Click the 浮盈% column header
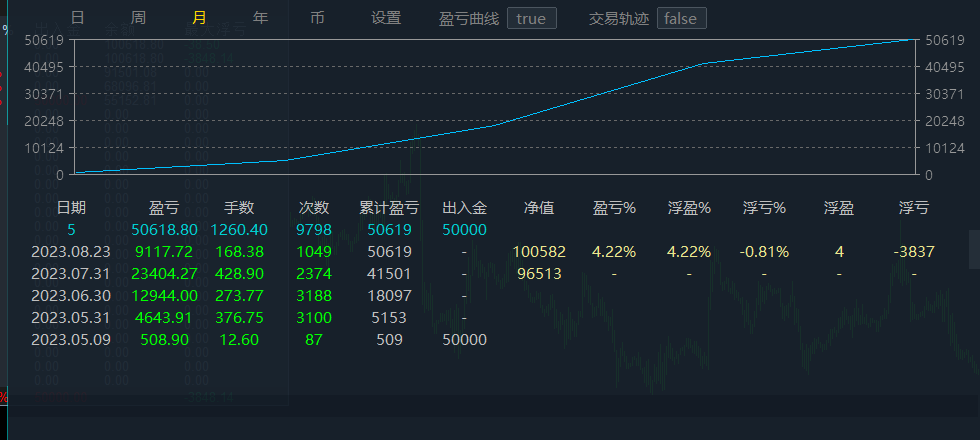This screenshot has width=980, height=440. (x=689, y=208)
